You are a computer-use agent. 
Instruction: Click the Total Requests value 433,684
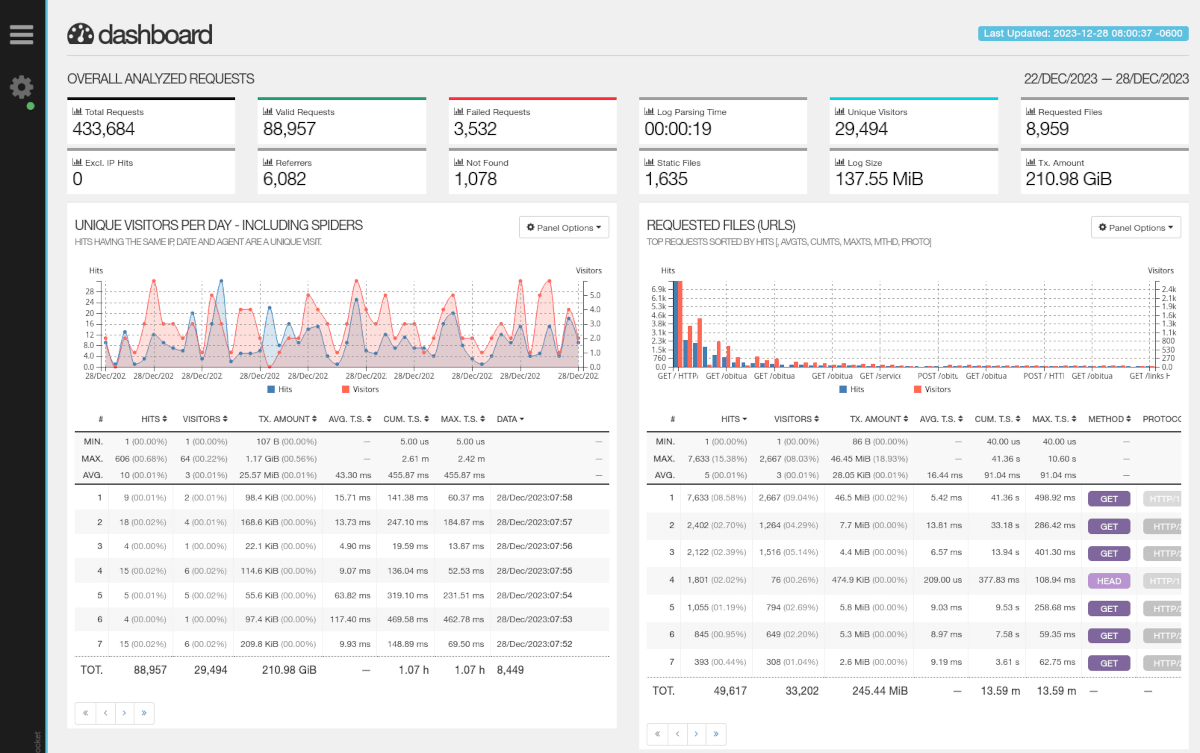coord(104,129)
